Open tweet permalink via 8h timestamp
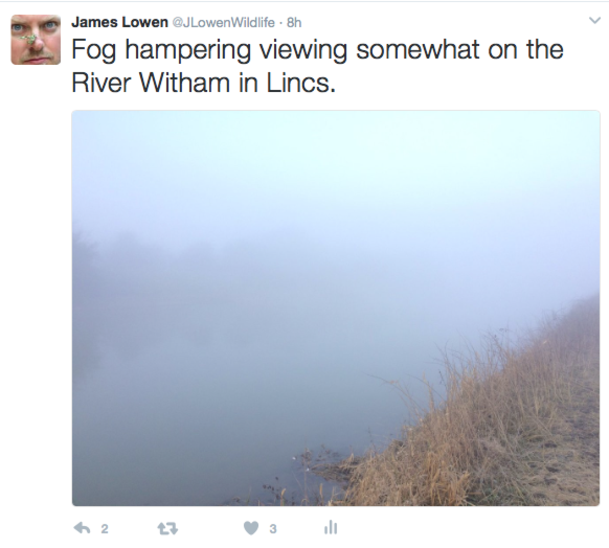609x548 pixels. (x=294, y=23)
